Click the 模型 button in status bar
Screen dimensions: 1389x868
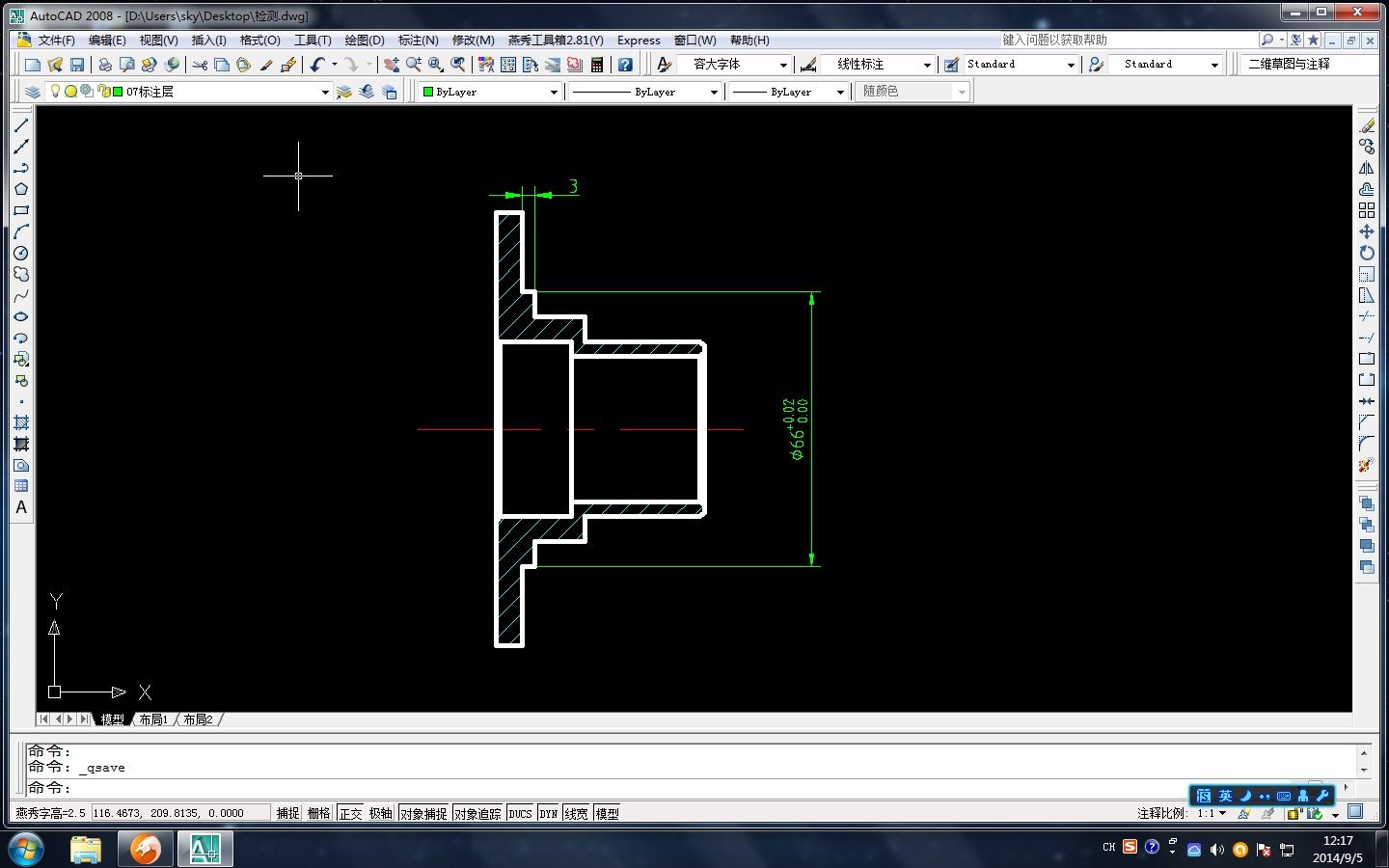[607, 813]
